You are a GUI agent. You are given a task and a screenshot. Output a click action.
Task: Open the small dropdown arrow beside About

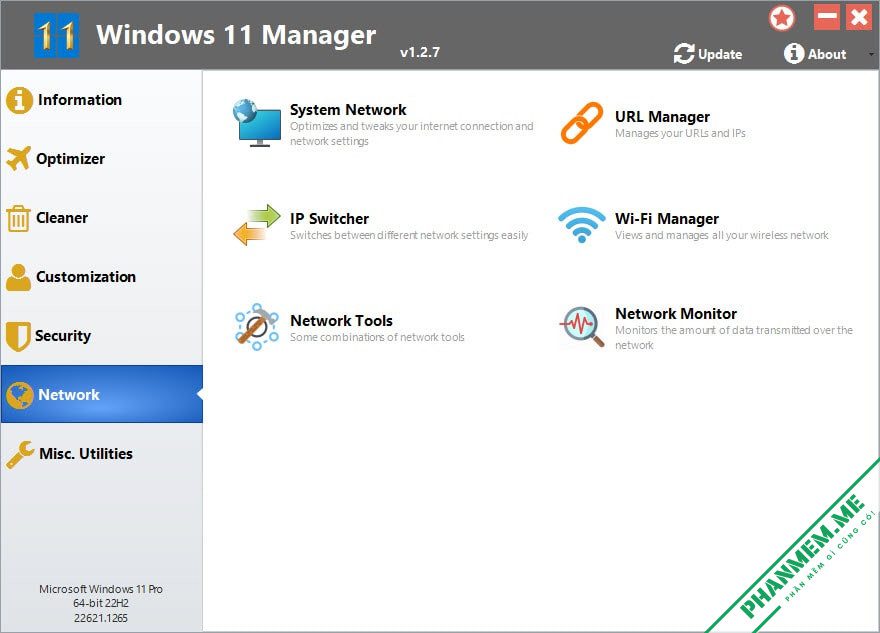(x=872, y=54)
